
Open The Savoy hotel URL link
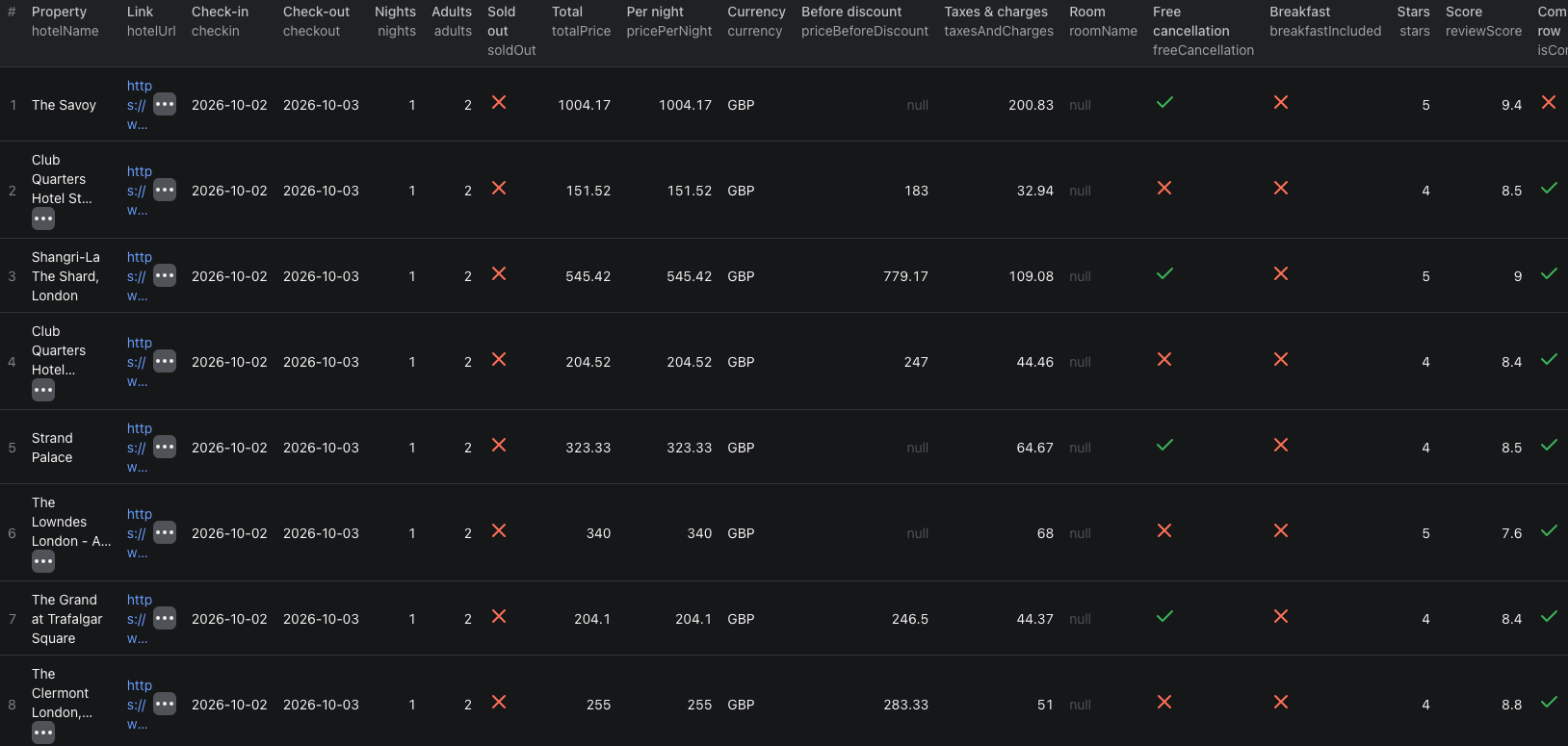tap(139, 105)
